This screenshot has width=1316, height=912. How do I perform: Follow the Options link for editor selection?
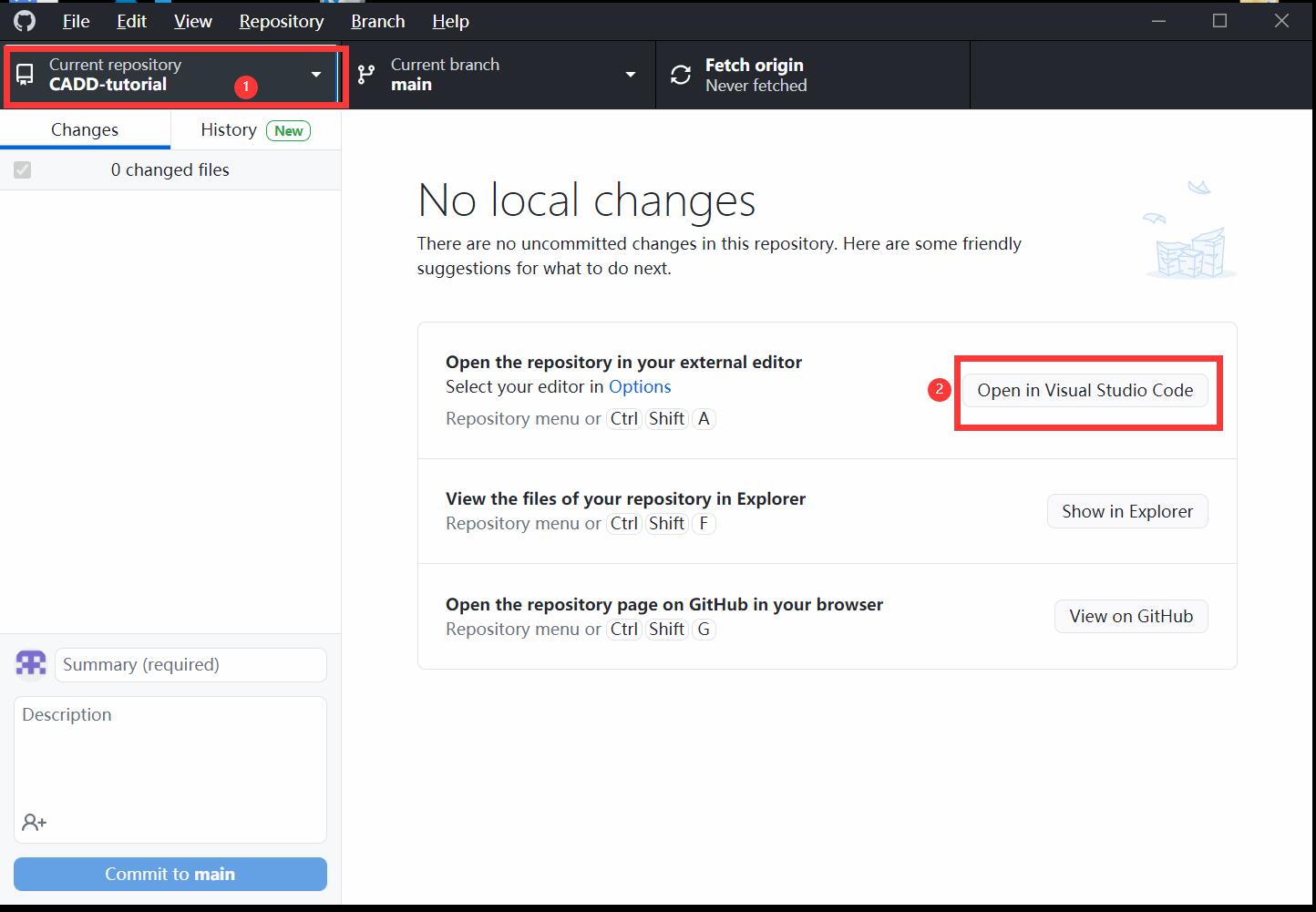coord(640,386)
